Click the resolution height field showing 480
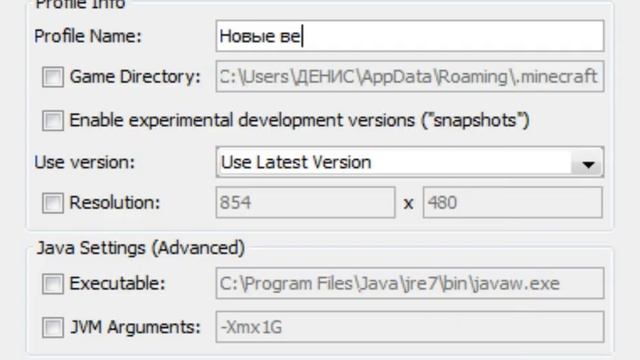The image size is (640, 360). pyautogui.click(x=513, y=202)
